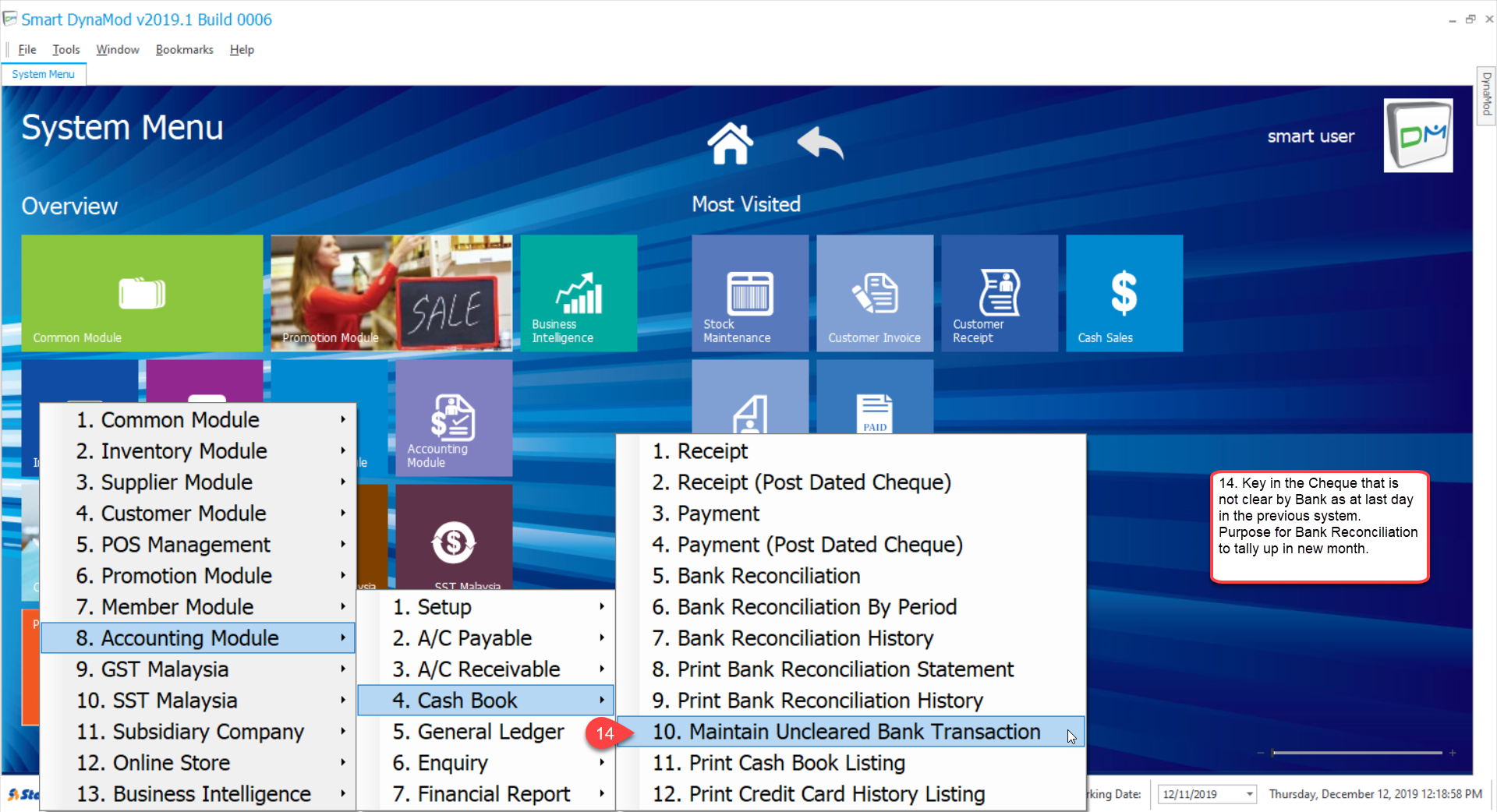Open the Promotion Module sale tile
Viewport: 1497px width, 812px height.
391,293
